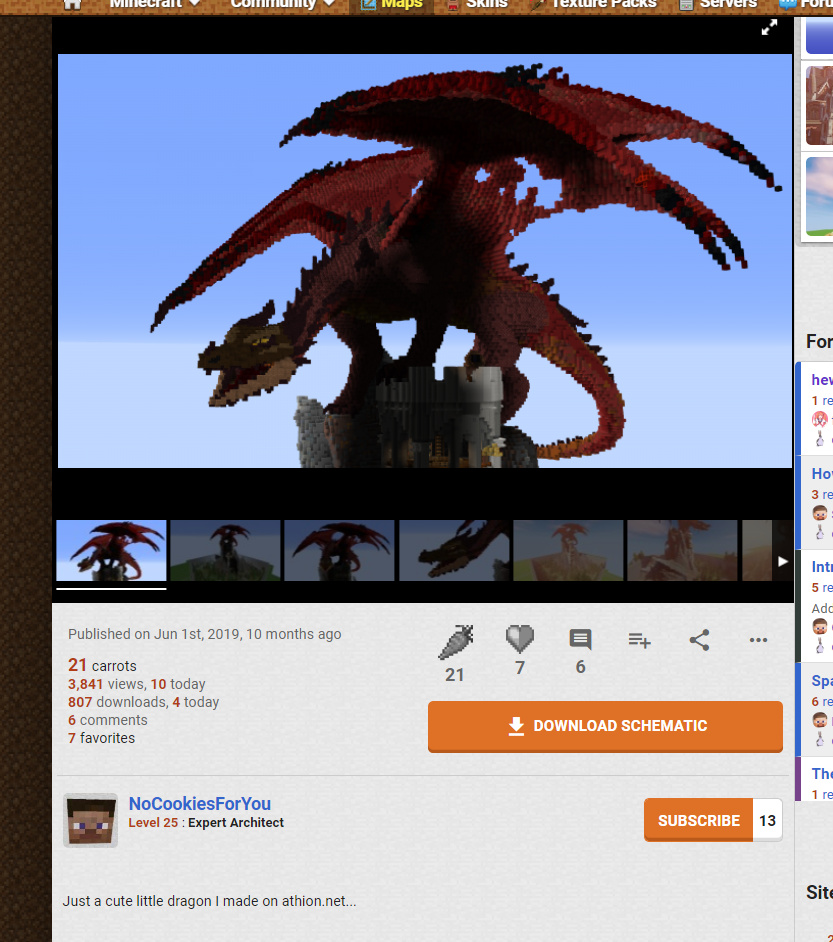Click the '807 downloads, 4 today' text
Screen dimensions: 833x942
click(144, 702)
